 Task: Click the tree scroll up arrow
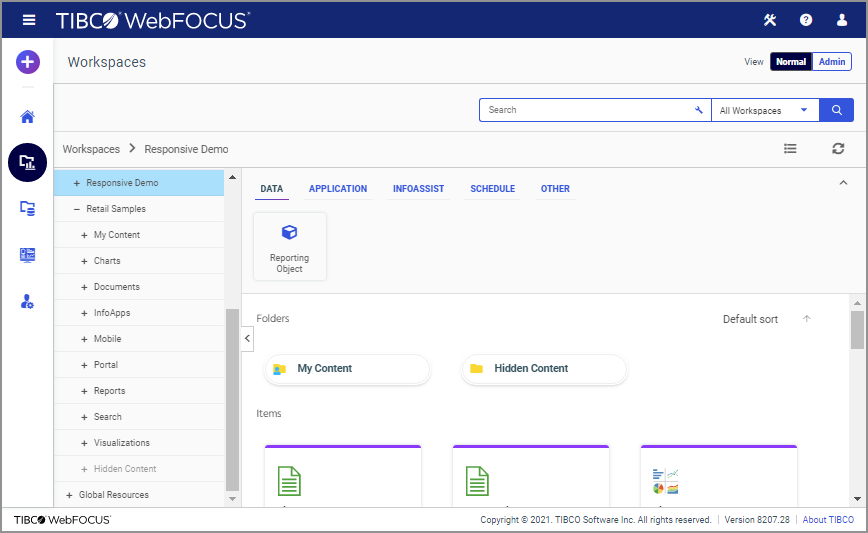pos(232,177)
